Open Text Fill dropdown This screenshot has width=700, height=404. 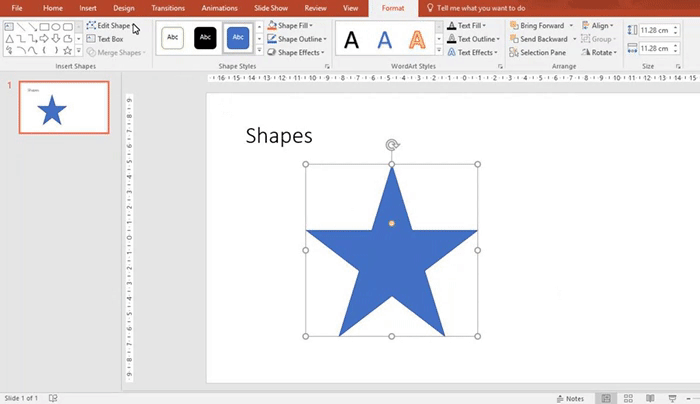click(466, 26)
